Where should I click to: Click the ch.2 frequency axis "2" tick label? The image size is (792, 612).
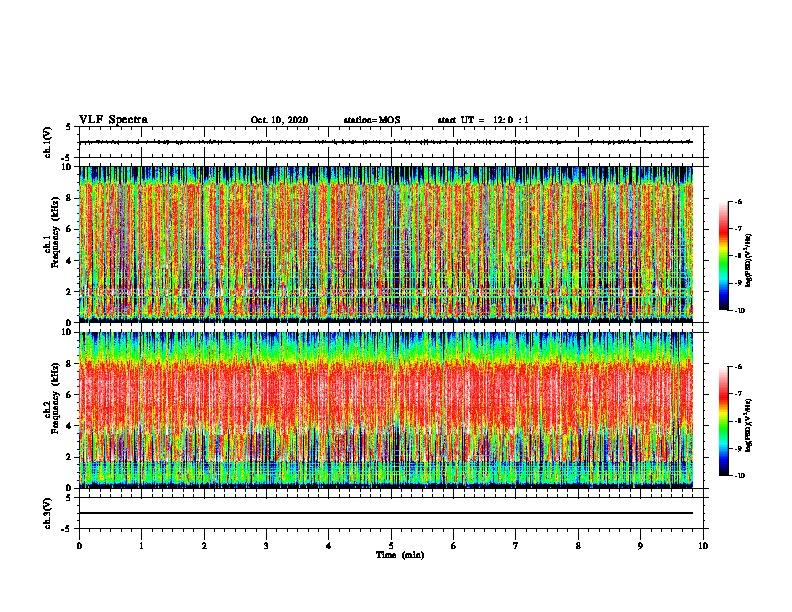coord(68,457)
